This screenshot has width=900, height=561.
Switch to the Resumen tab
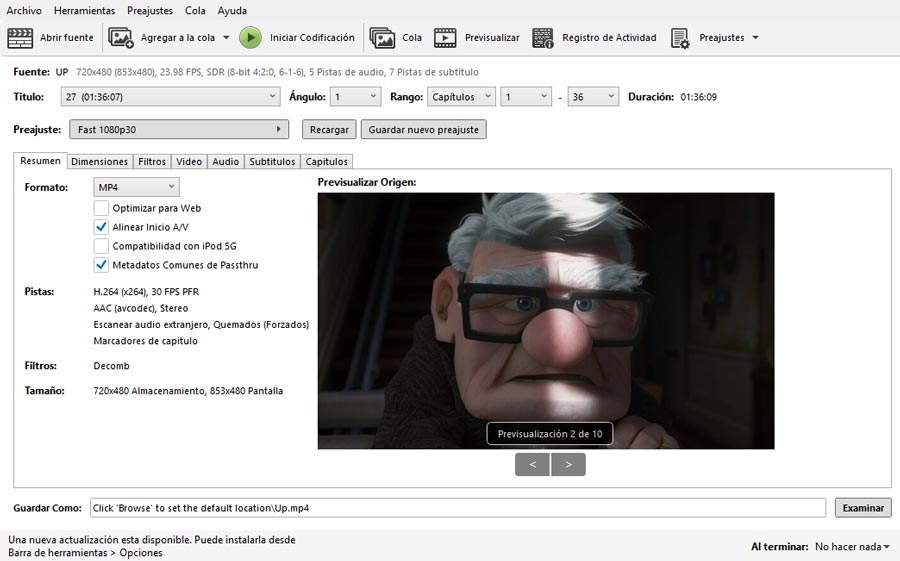pos(40,161)
